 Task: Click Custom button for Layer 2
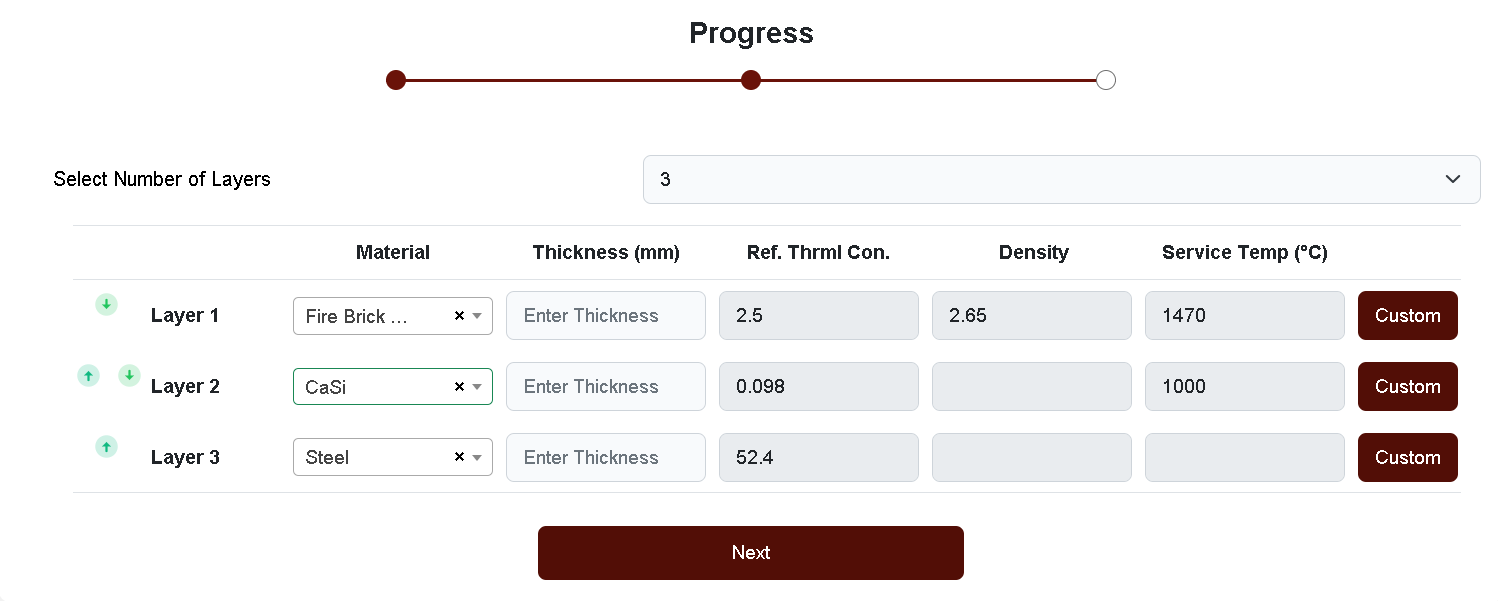[1407, 387]
